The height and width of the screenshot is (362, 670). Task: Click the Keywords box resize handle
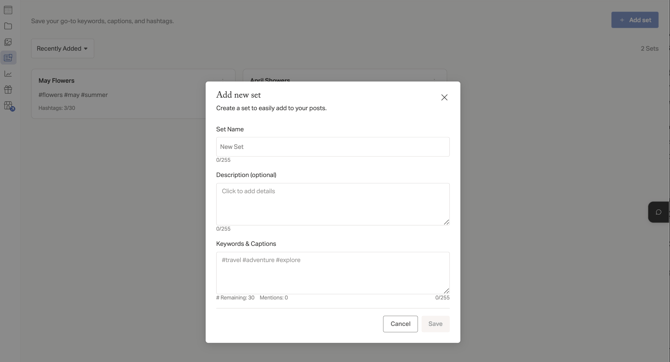click(446, 291)
